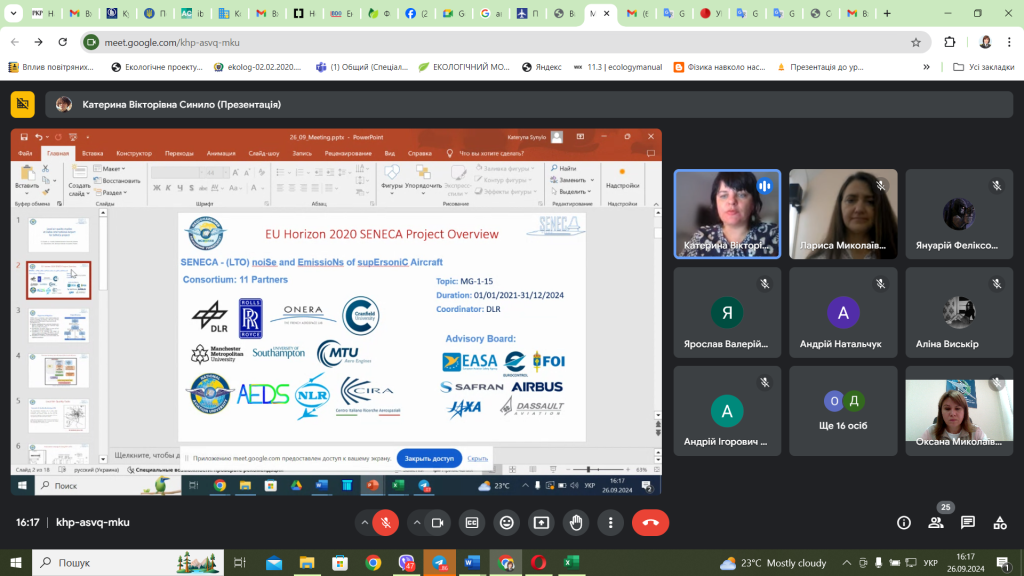
Task: Expand the camera video settings arrow
Action: pyautogui.click(x=416, y=522)
